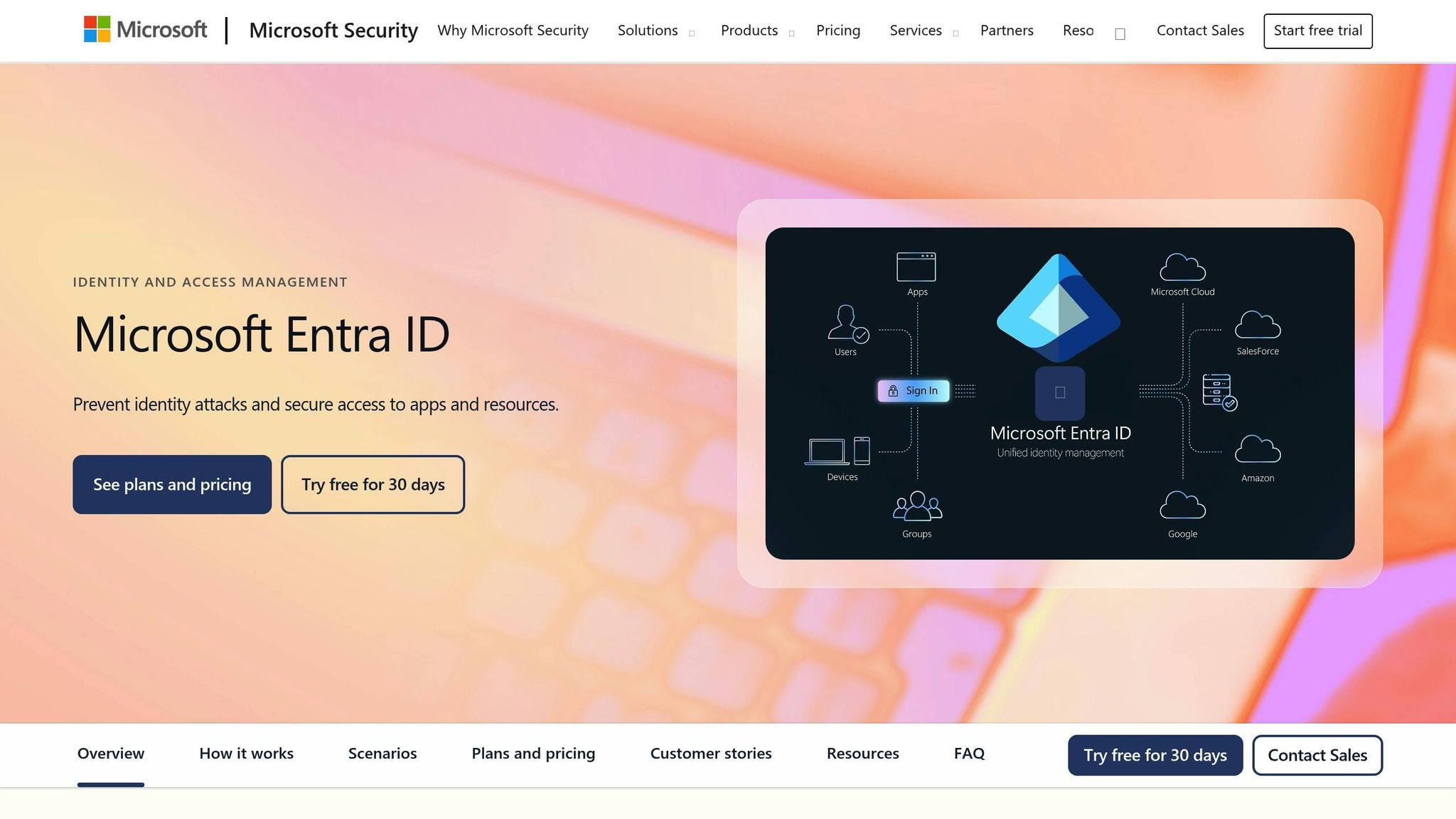
Task: Click the Devices laptop icon in the diagram
Action: point(828,451)
